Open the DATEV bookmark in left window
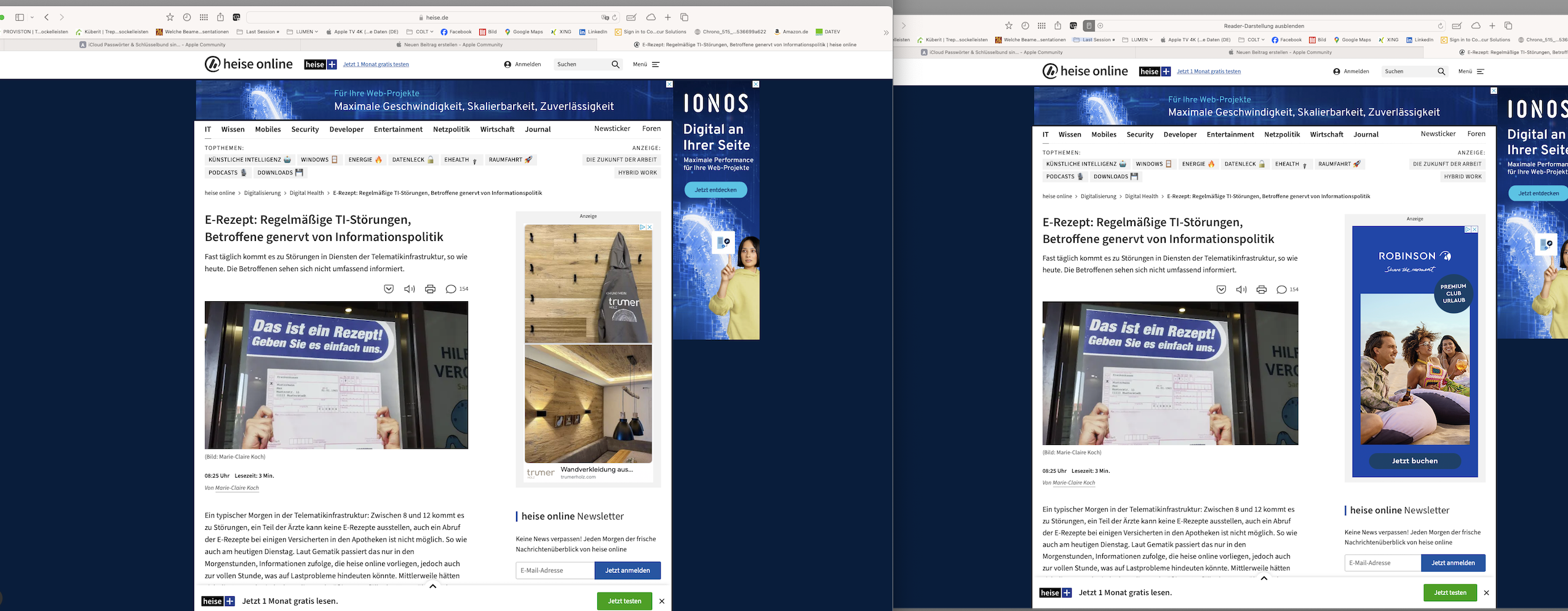Screen dimensions: 1568x611 click(827, 32)
